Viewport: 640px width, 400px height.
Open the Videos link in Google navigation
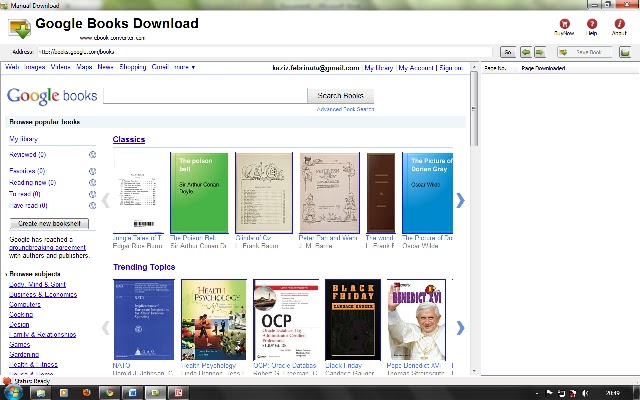(60, 67)
